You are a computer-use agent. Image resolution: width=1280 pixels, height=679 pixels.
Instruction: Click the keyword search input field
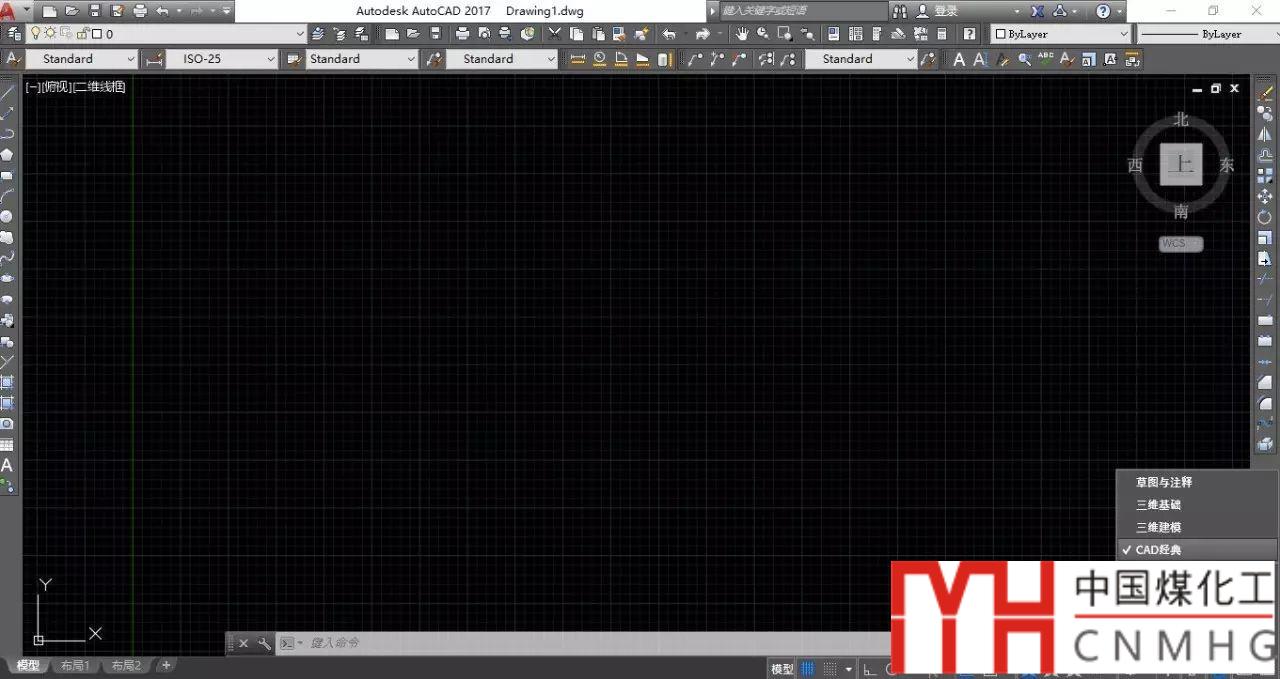tap(804, 11)
